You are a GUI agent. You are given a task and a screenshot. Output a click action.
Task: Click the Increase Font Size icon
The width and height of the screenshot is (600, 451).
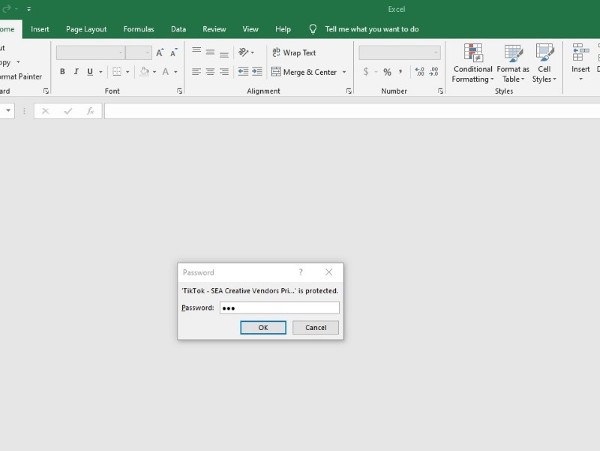point(160,52)
